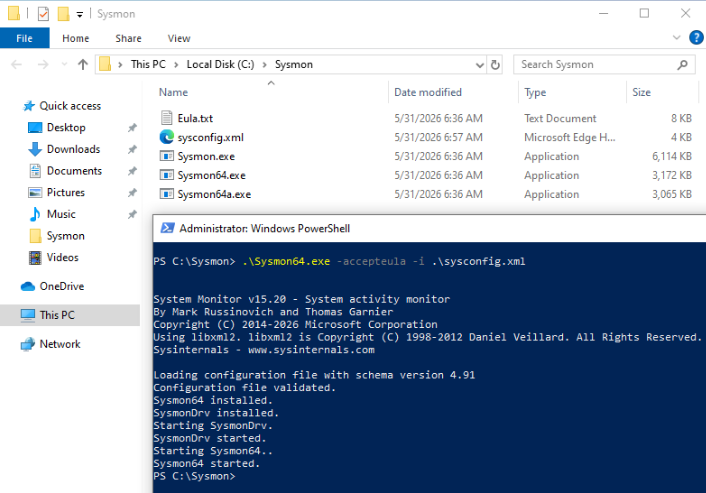Go forward with the Forward arrow
The width and height of the screenshot is (706, 493).
tap(43, 64)
